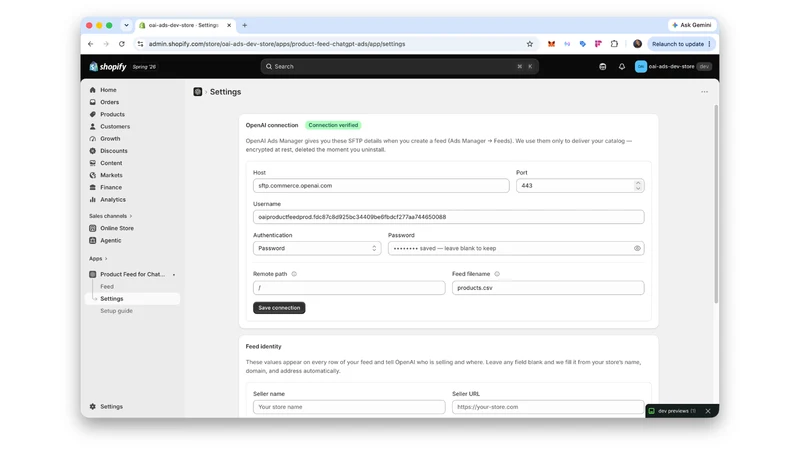Open the dev previews panel
The width and height of the screenshot is (800, 450).
point(673,411)
